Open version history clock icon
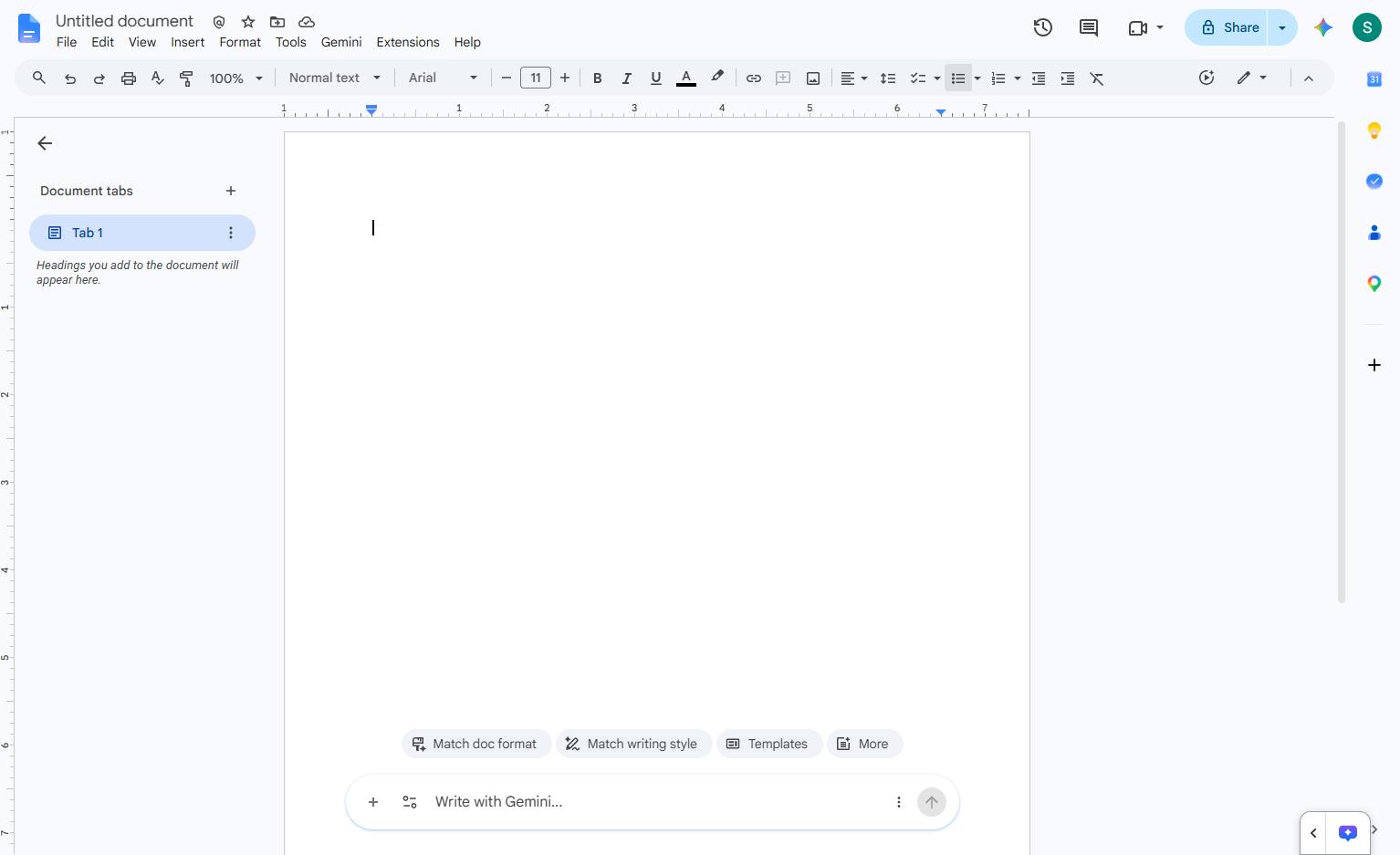 tap(1043, 27)
